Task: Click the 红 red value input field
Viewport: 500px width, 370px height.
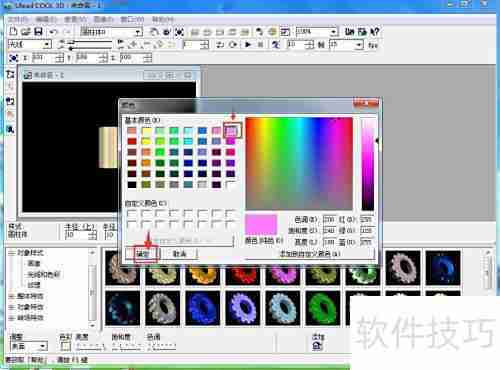Action: [x=366, y=220]
